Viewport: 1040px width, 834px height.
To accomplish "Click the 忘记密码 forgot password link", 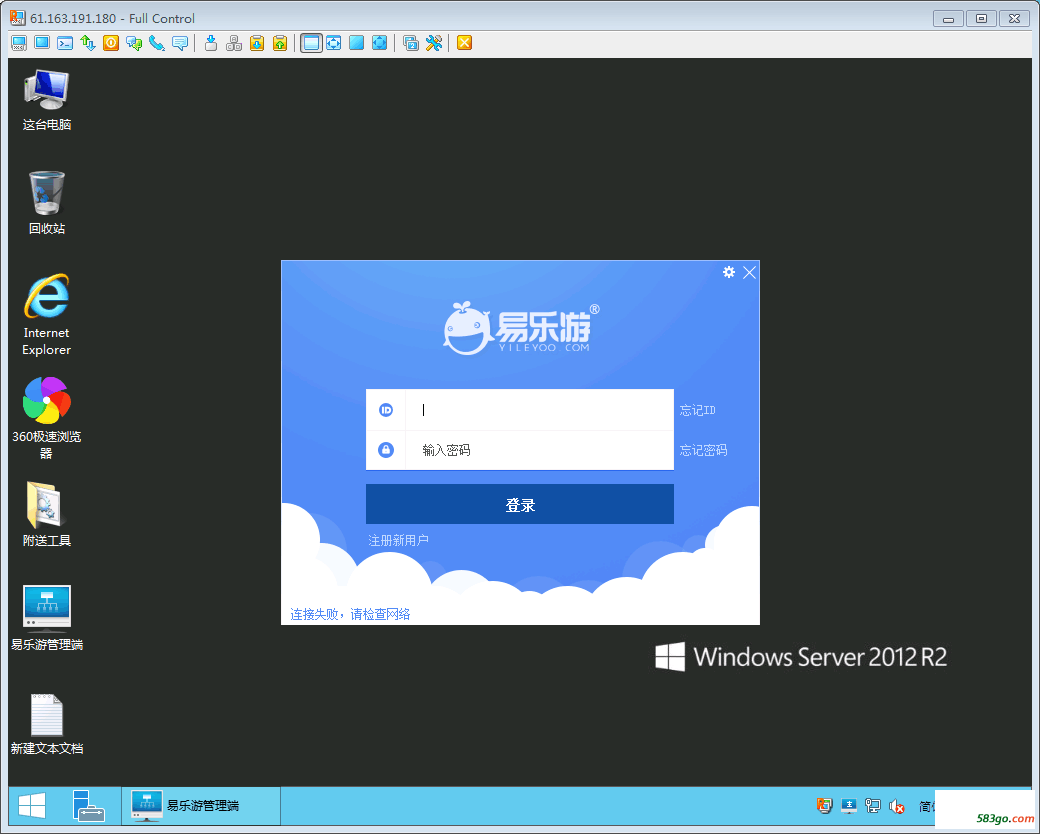I will [703, 450].
